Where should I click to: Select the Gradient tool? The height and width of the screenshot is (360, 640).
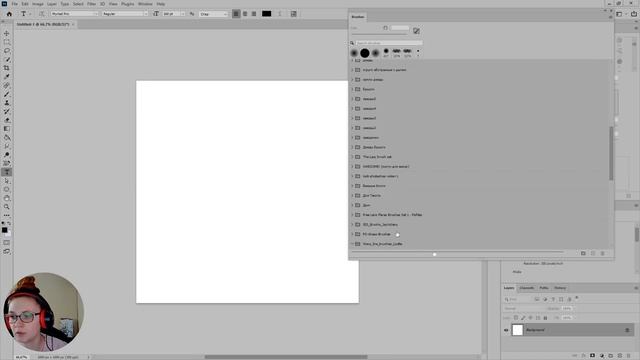[x=7, y=129]
